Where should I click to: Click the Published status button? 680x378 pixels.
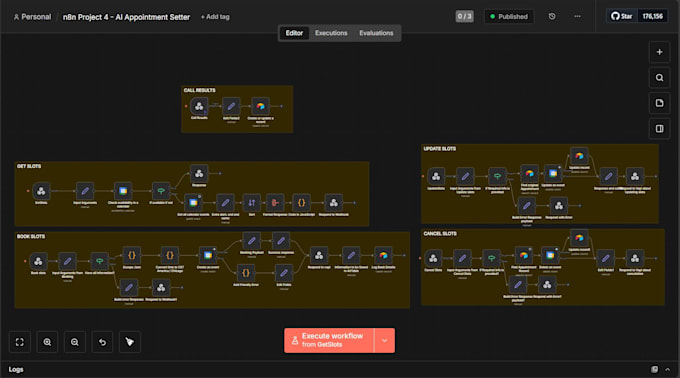tap(509, 16)
